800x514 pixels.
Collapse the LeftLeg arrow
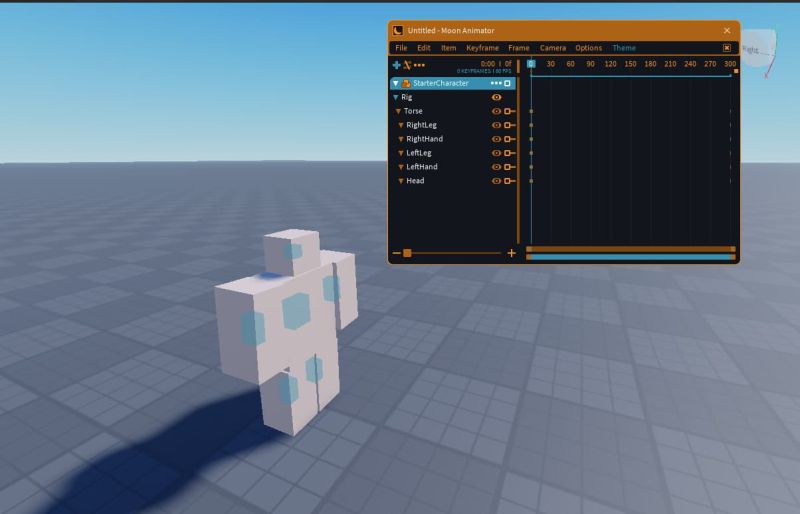tap(401, 153)
